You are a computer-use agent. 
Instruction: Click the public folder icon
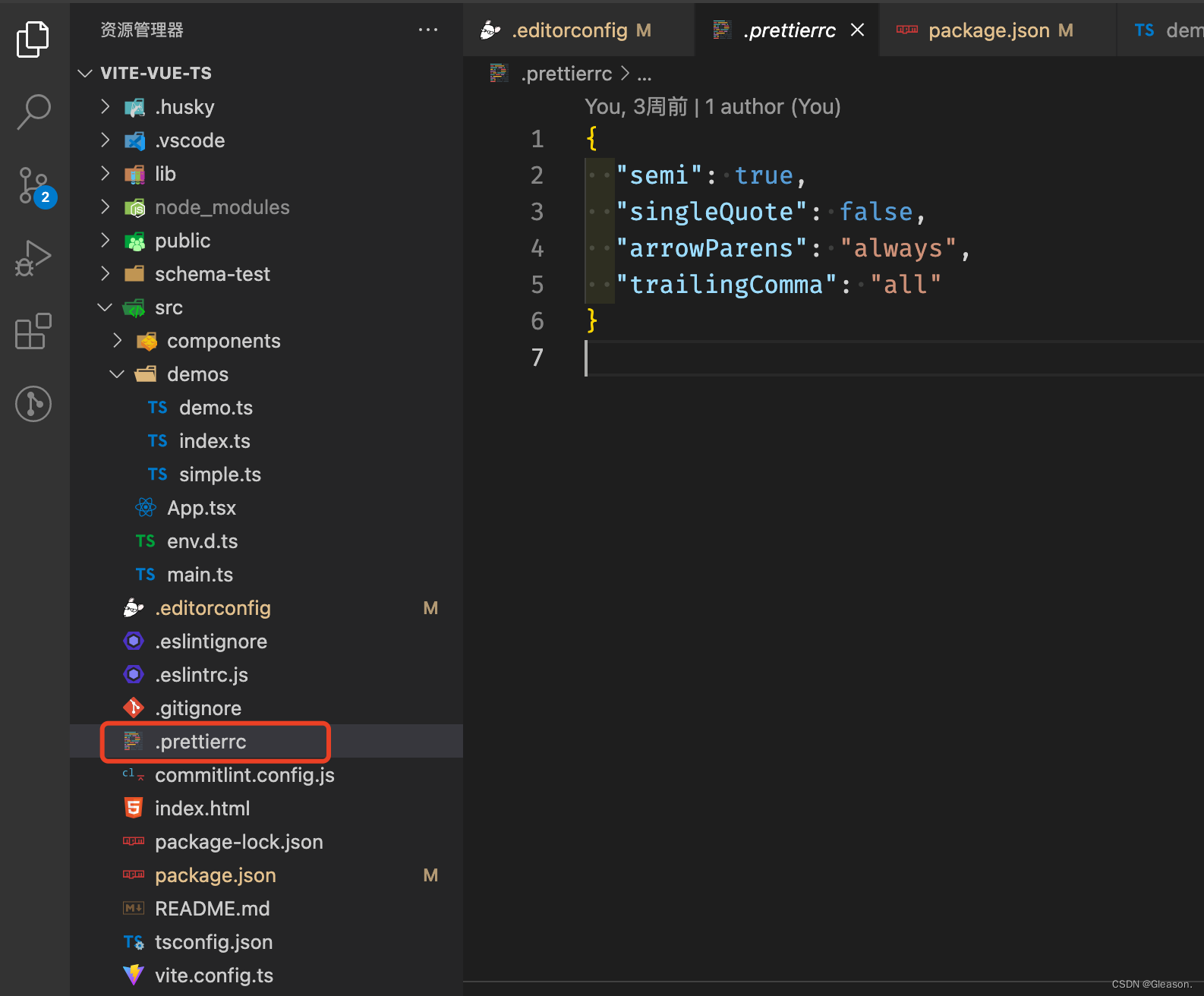134,241
